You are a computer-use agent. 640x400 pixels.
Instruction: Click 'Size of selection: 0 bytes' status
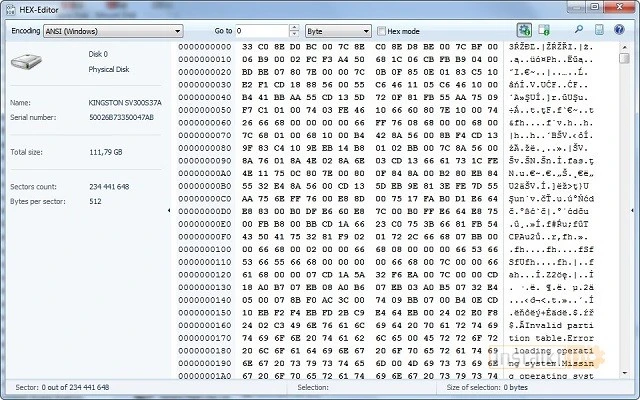pos(487,387)
